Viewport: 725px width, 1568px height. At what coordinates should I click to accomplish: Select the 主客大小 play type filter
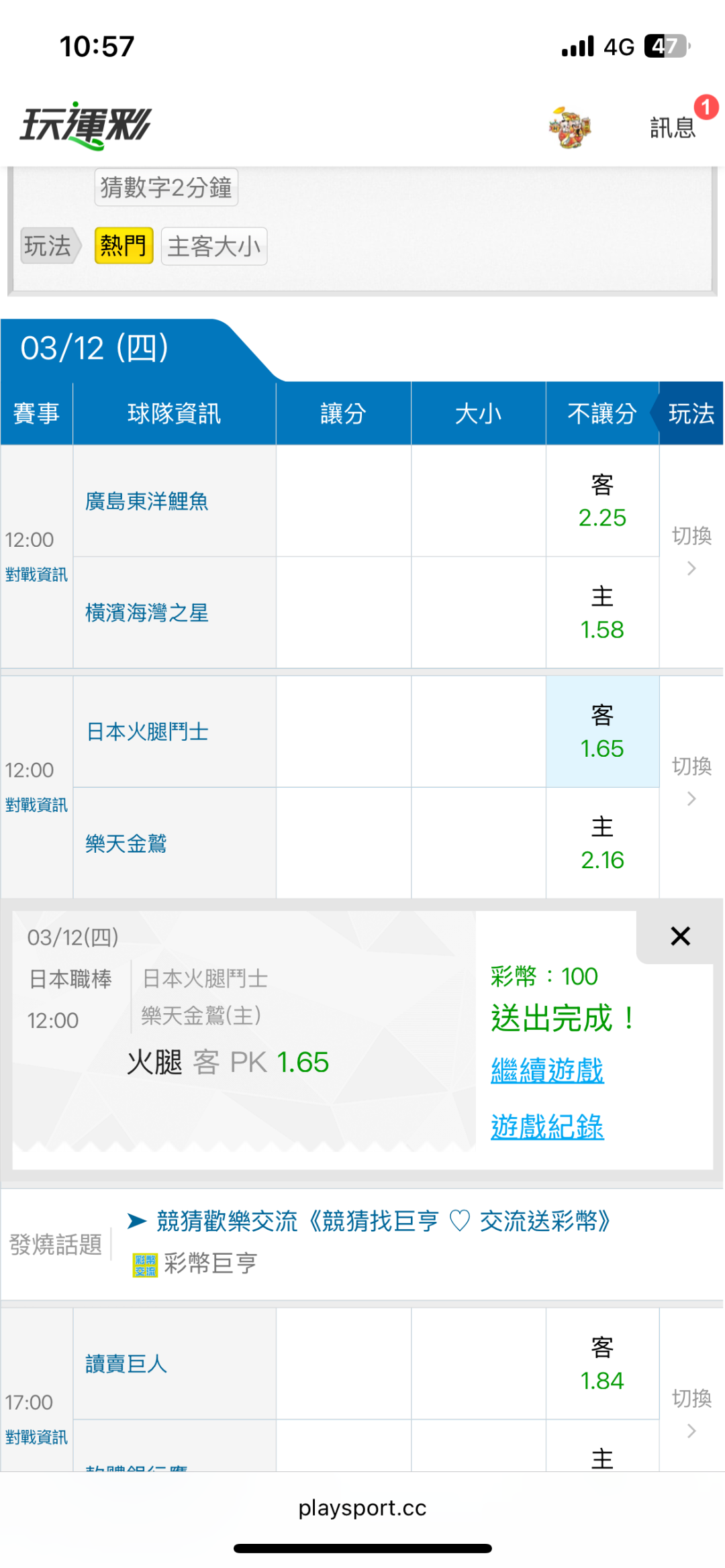tap(214, 246)
